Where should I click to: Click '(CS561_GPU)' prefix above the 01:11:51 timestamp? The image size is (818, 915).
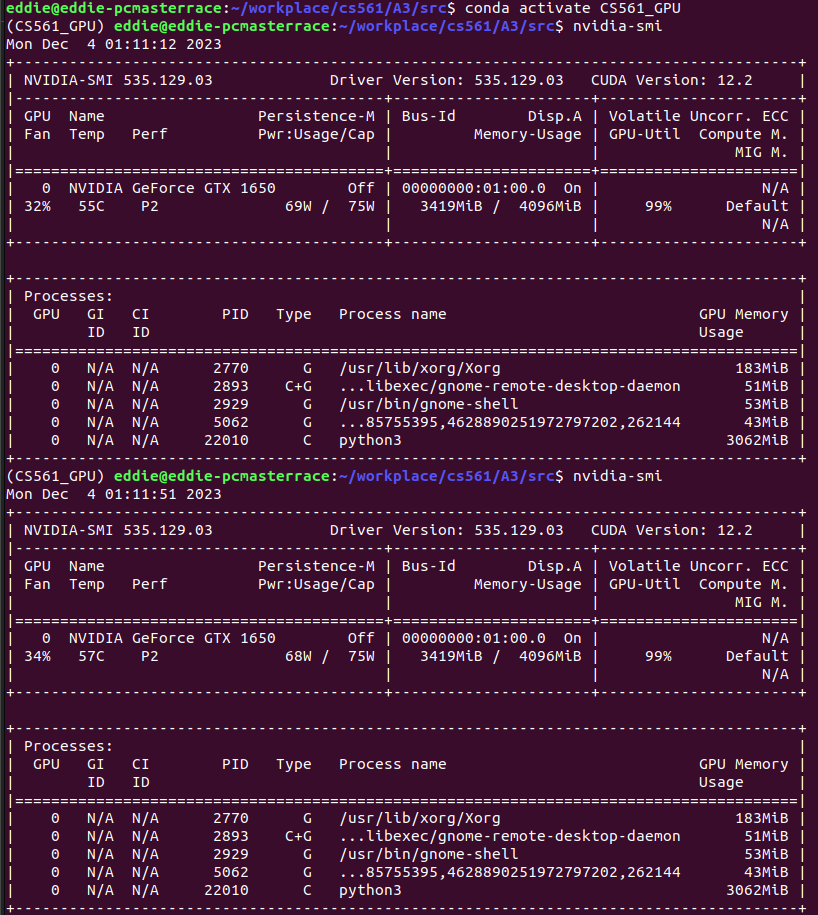[55, 476]
